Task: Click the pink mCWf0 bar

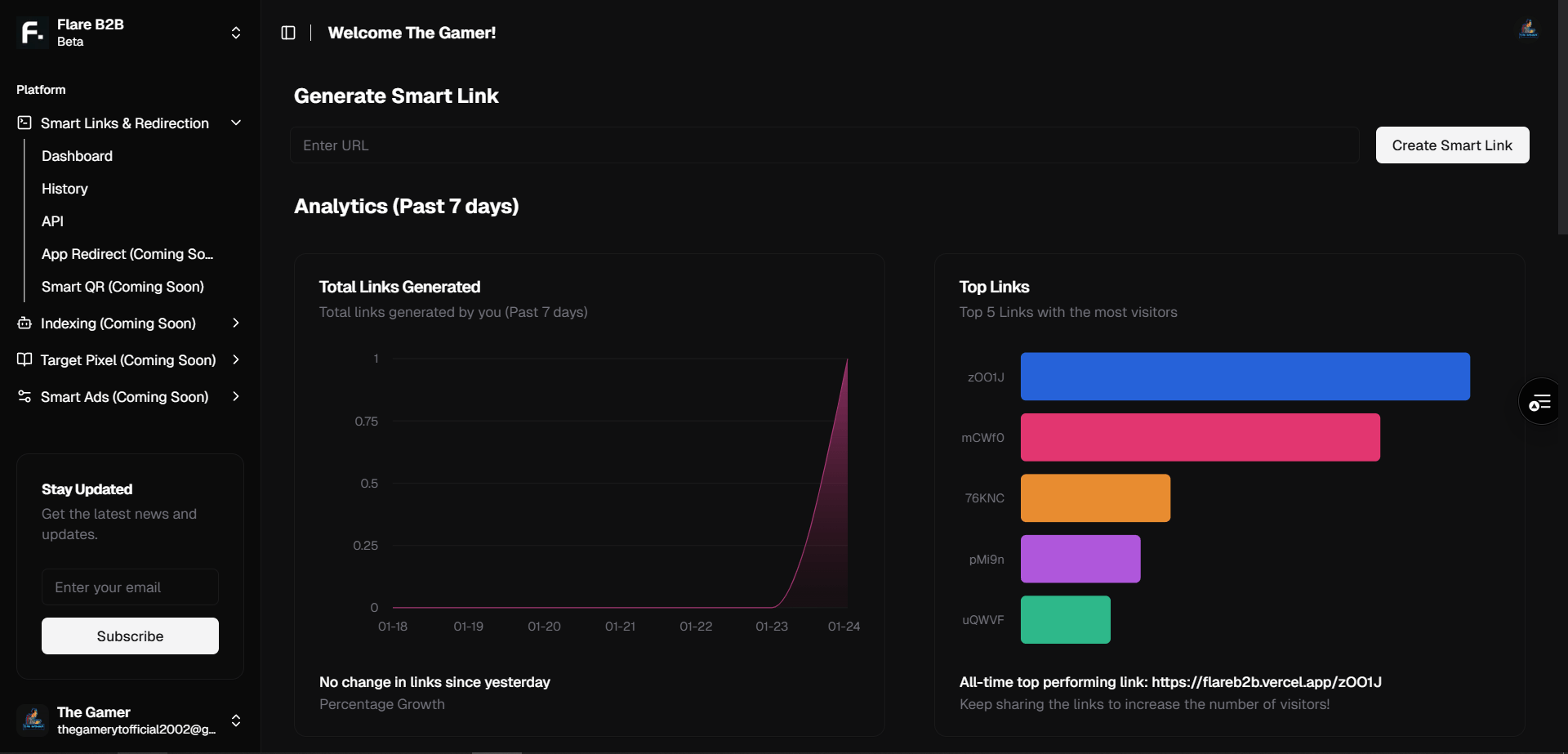Action: 1200,437
